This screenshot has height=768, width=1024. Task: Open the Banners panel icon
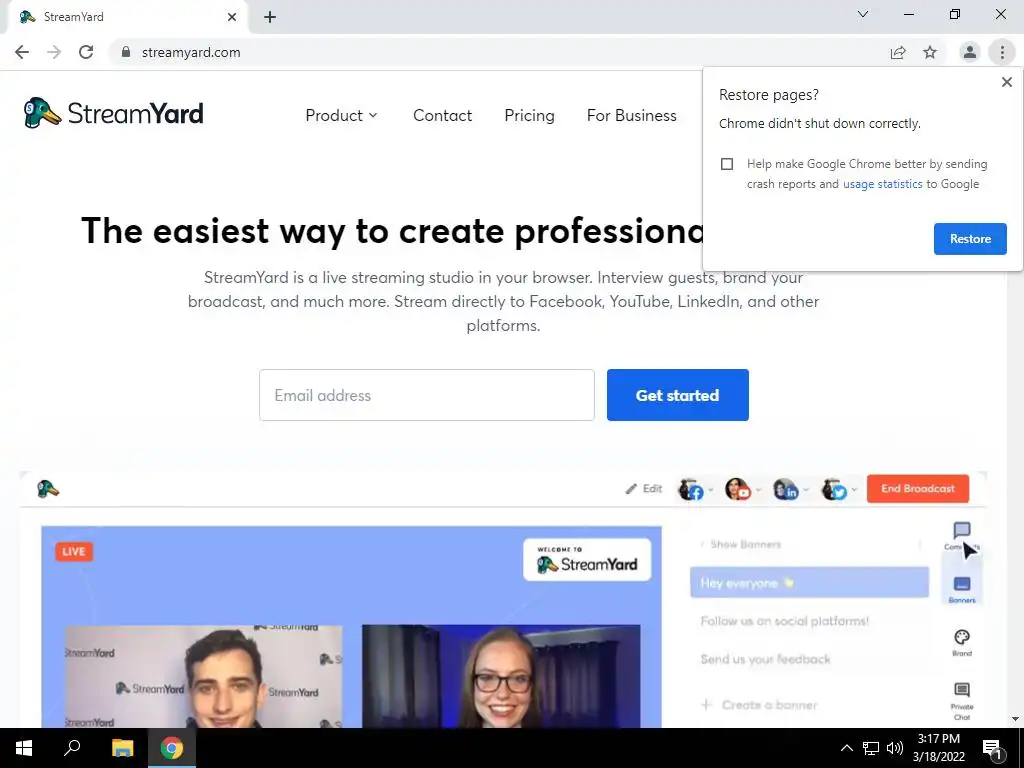(961, 589)
